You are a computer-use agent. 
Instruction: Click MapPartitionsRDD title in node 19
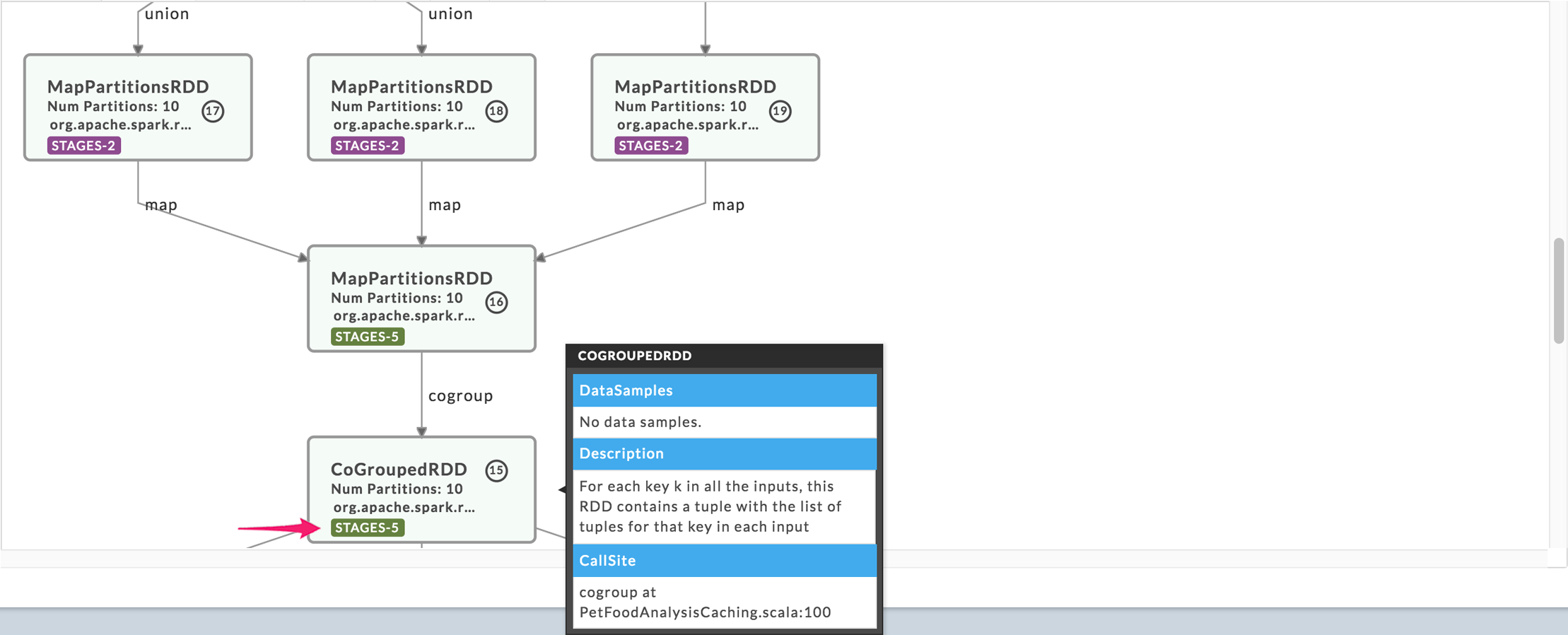point(696,86)
